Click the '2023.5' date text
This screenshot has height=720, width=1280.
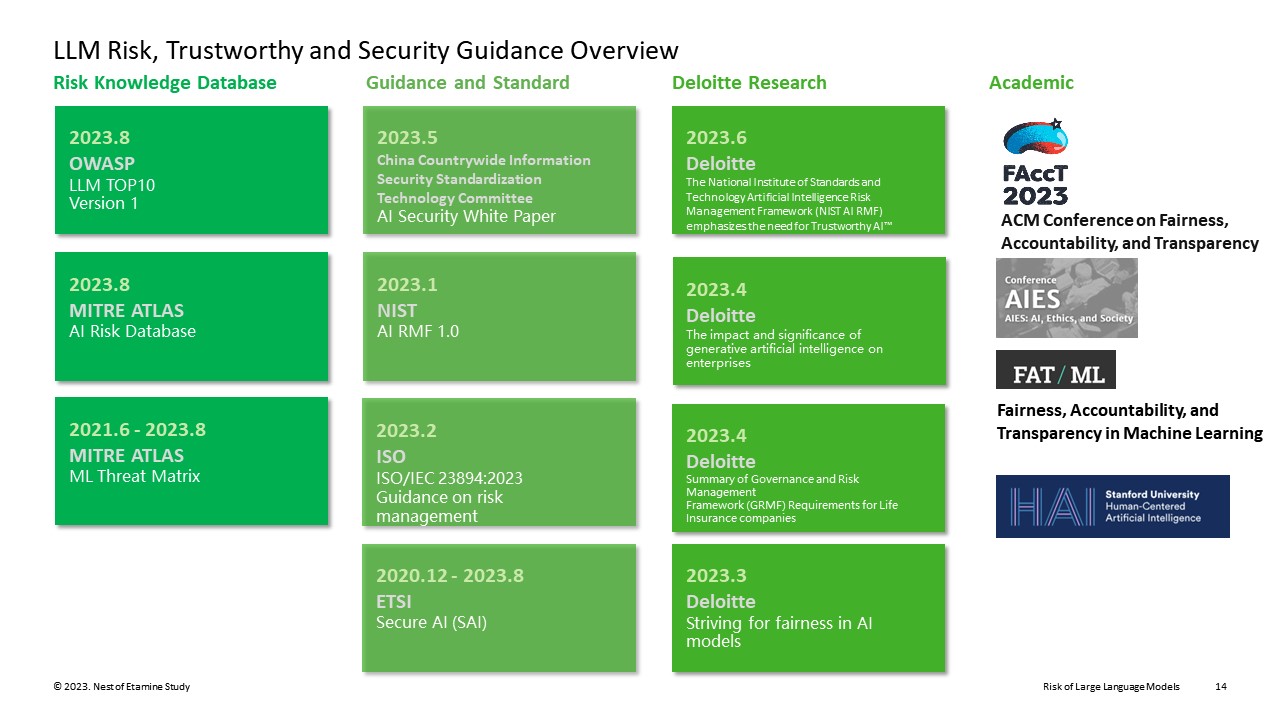click(407, 138)
